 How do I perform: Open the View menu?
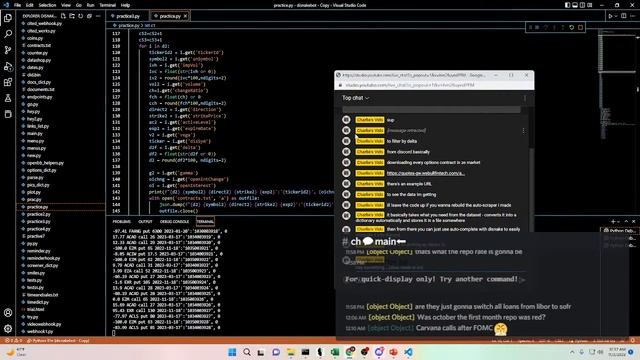click(66, 5)
